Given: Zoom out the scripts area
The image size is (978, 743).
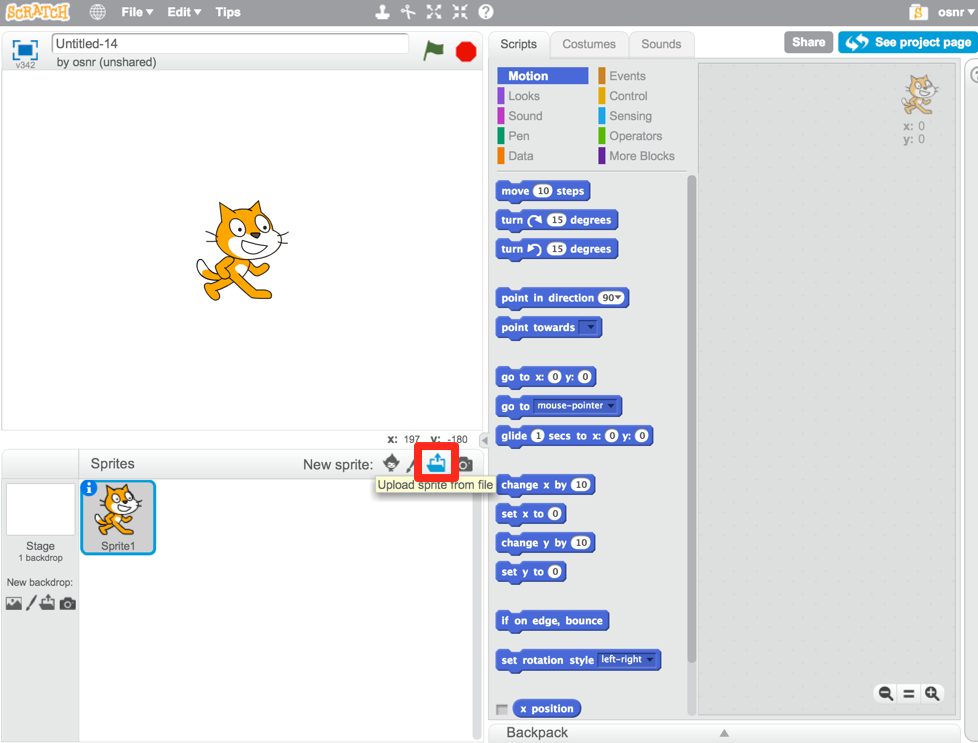Looking at the screenshot, I should click(x=886, y=693).
